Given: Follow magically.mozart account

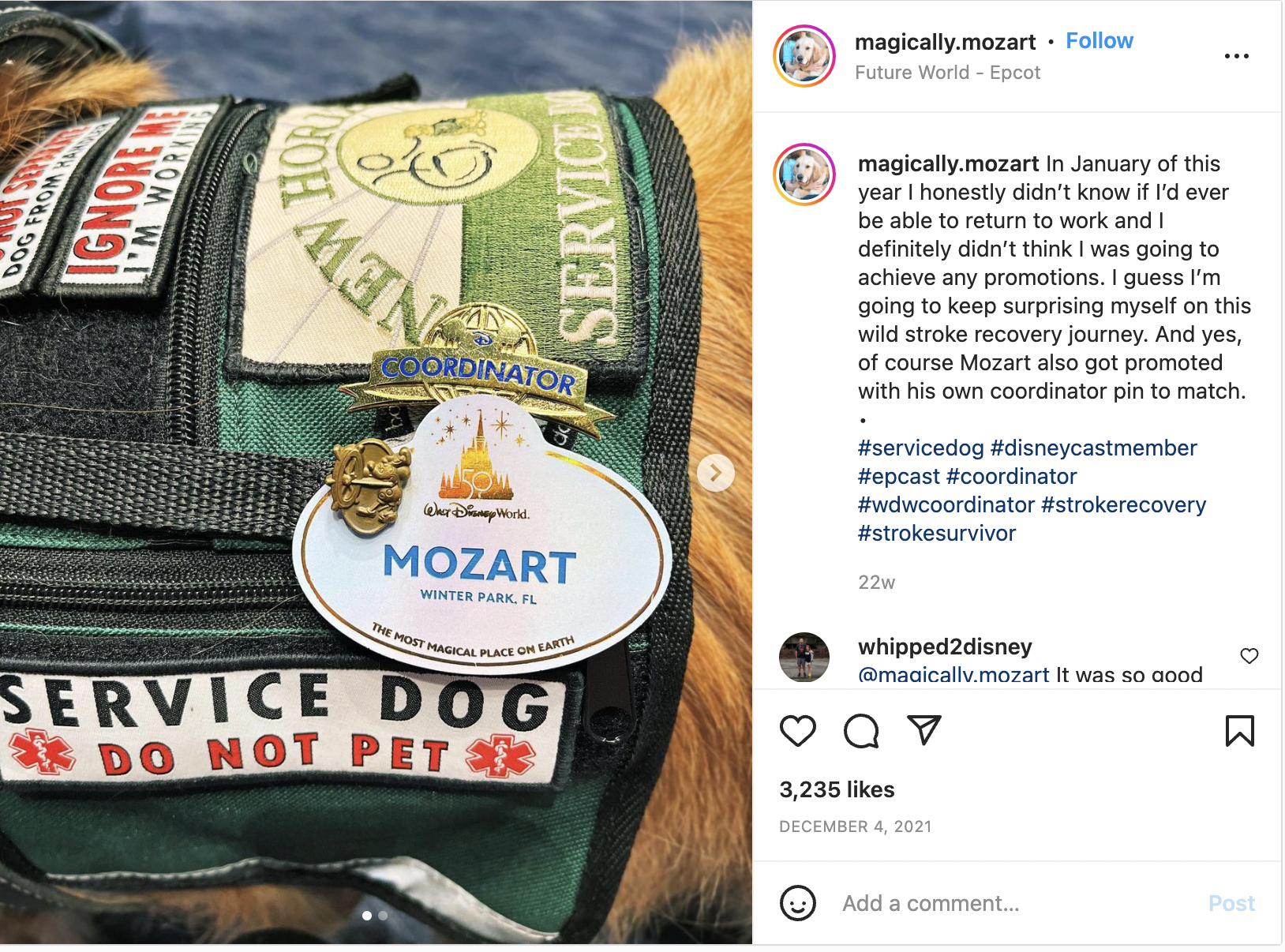Looking at the screenshot, I should 1099,40.
